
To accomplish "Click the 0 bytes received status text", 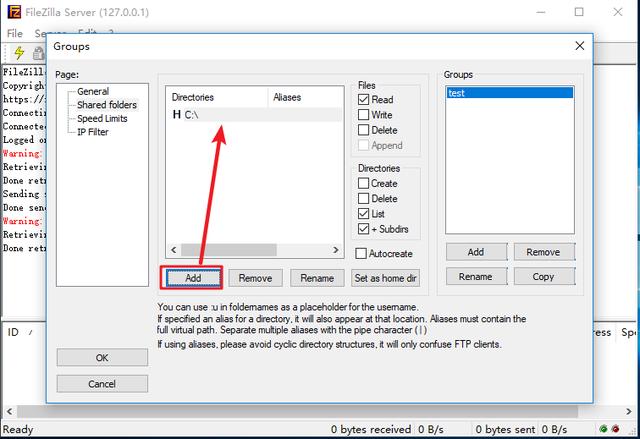I will [371, 429].
